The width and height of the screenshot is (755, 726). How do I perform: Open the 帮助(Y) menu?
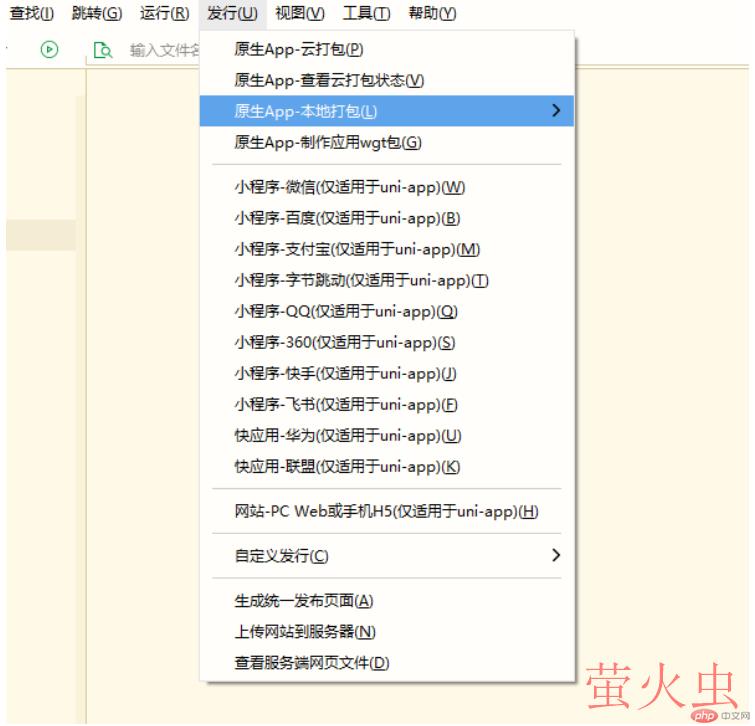[432, 13]
